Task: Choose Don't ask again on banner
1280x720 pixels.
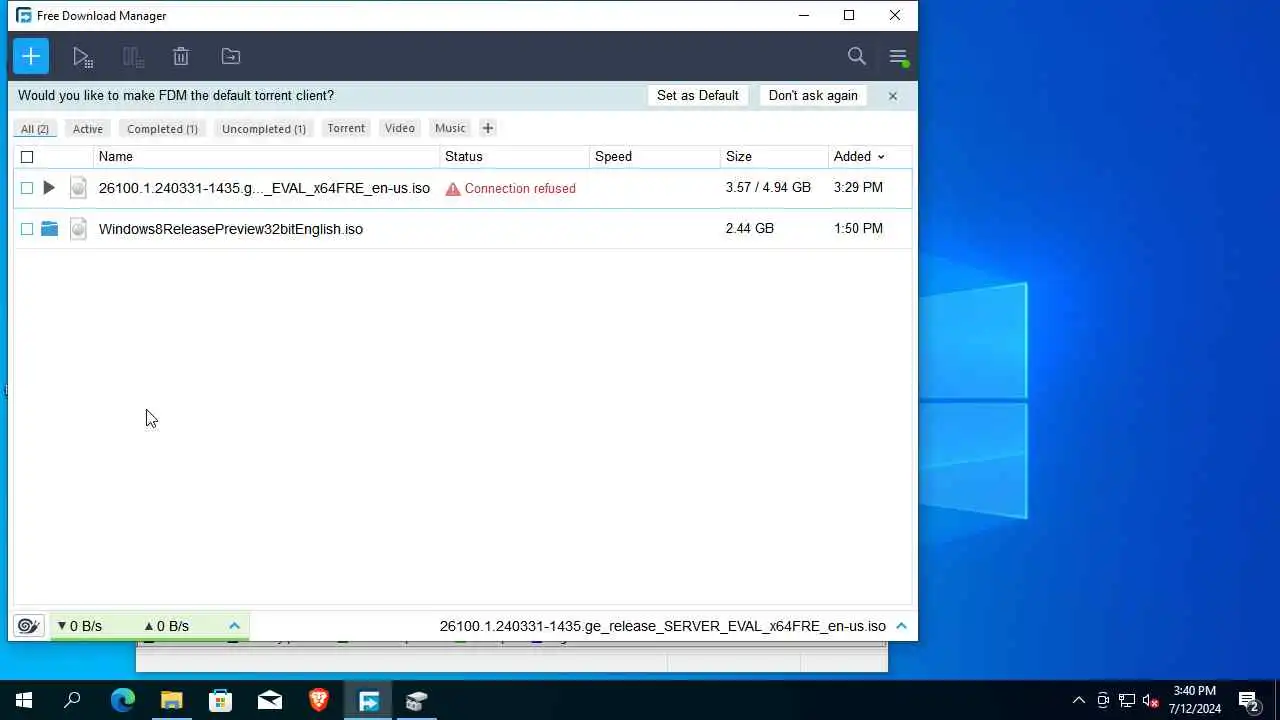Action: 813,96
